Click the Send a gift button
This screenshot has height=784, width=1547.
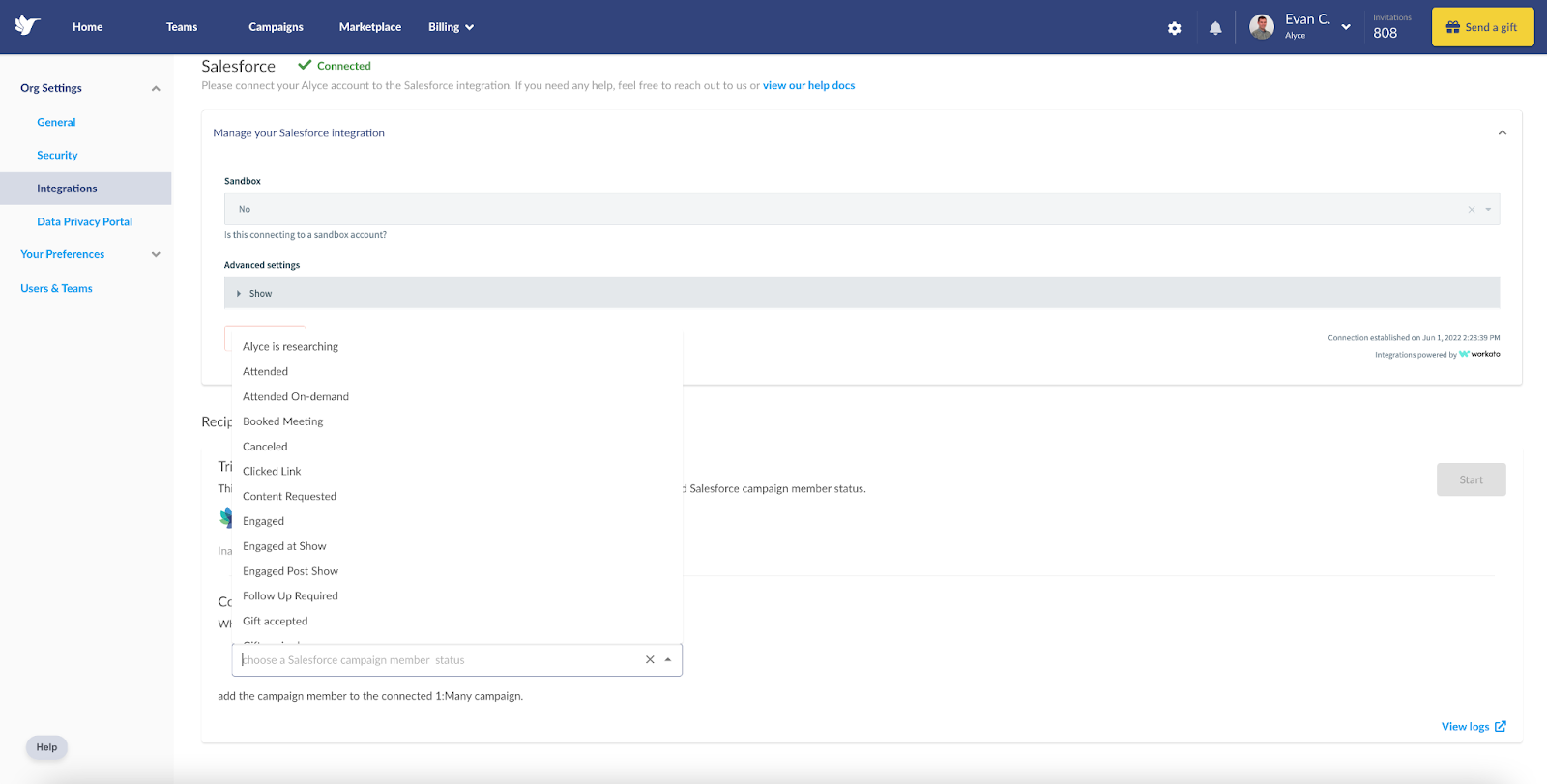(1482, 27)
